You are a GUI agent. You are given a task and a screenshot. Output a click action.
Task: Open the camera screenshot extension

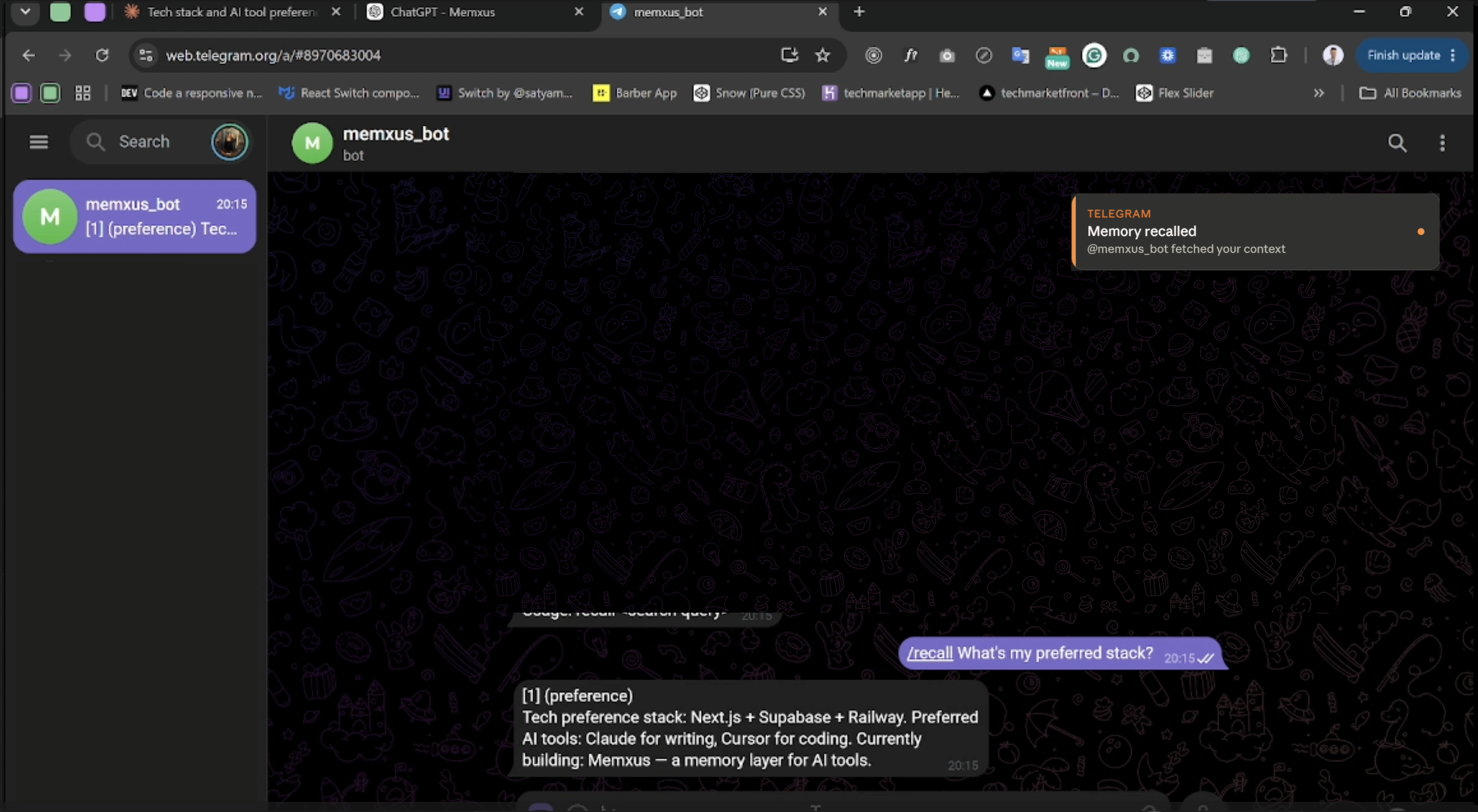pos(948,56)
